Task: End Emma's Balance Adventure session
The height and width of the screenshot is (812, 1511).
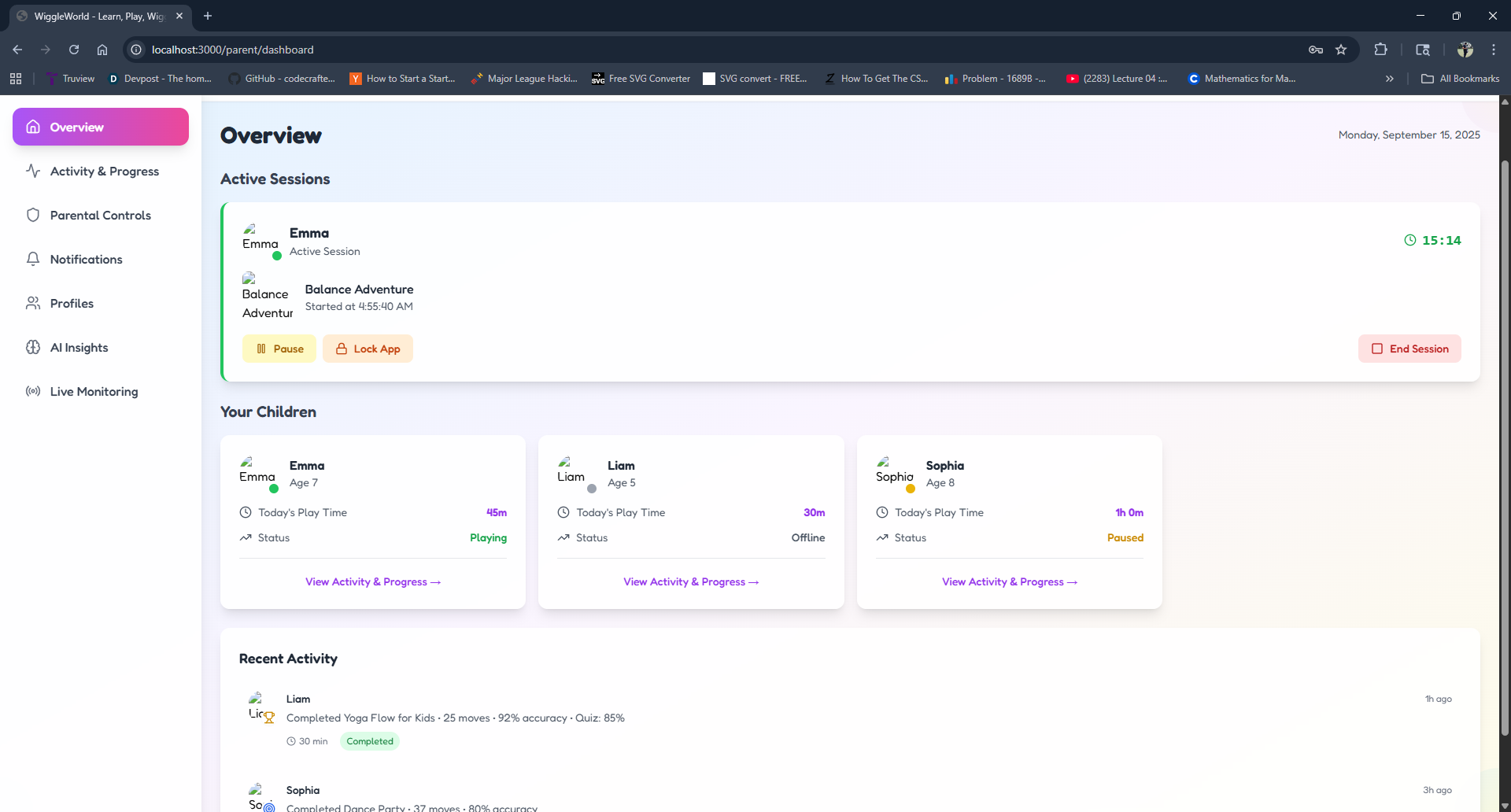Action: 1409,349
